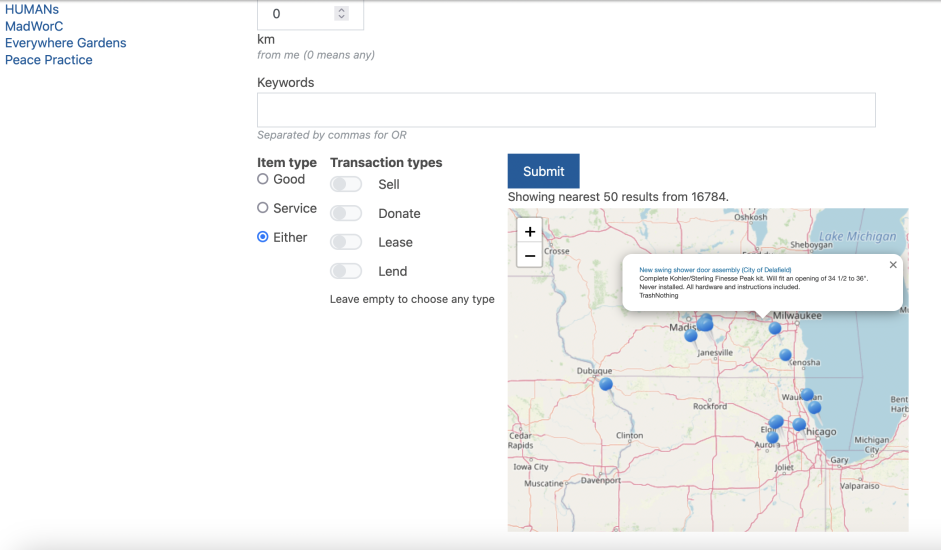Turn on the Lend toggle
The width and height of the screenshot is (941, 550).
coord(346,272)
